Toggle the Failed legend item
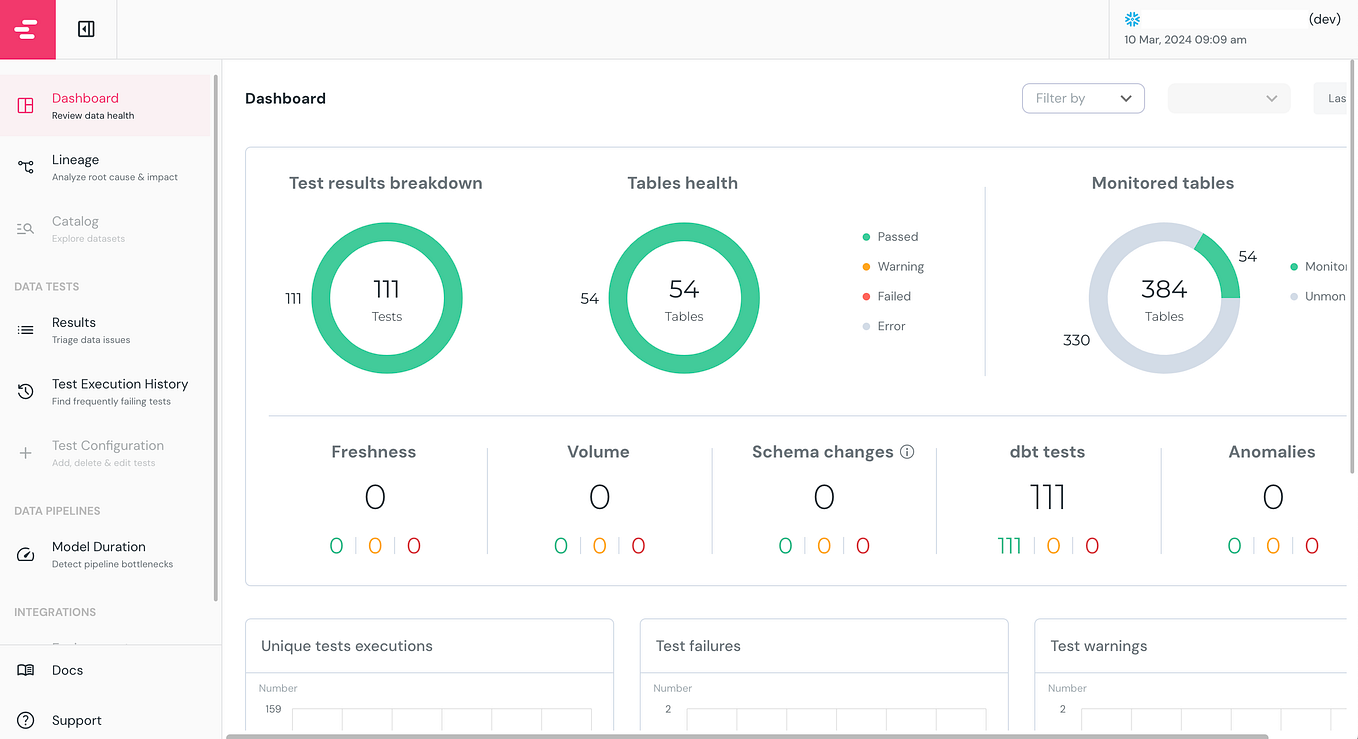Screen dimensions: 1358x739 tap(888, 296)
